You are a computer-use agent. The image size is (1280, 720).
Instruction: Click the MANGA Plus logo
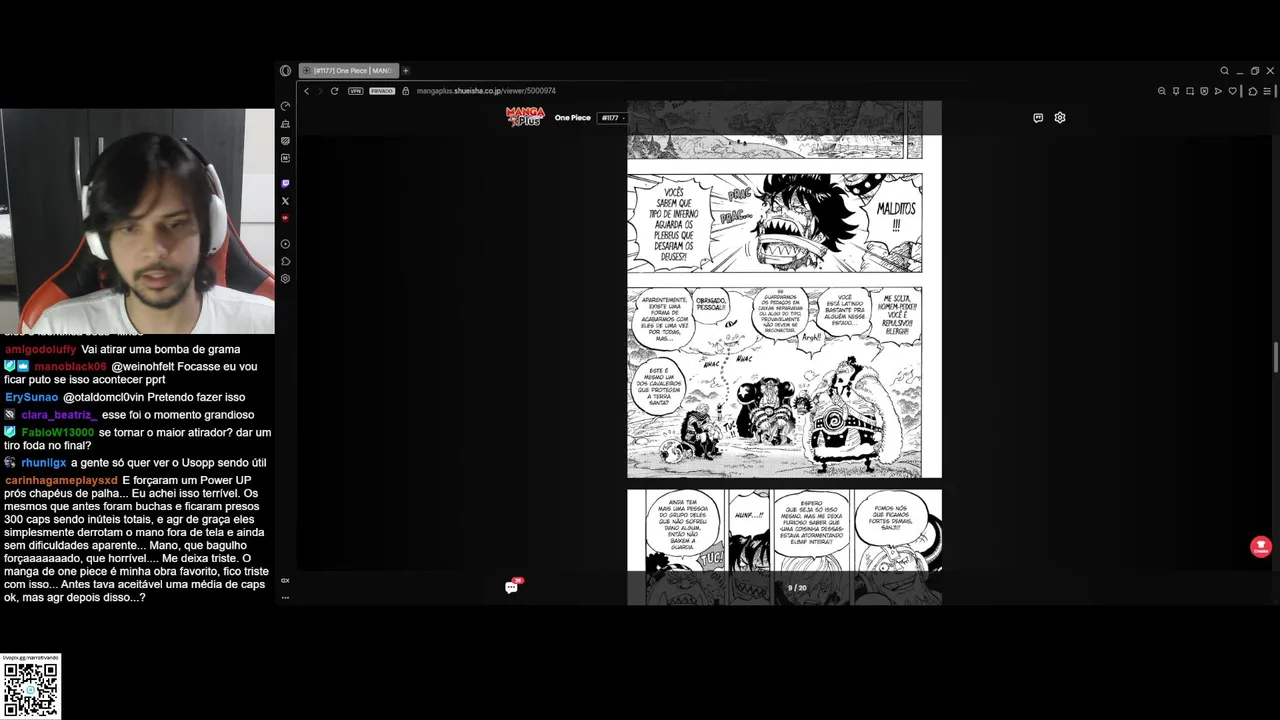(525, 117)
